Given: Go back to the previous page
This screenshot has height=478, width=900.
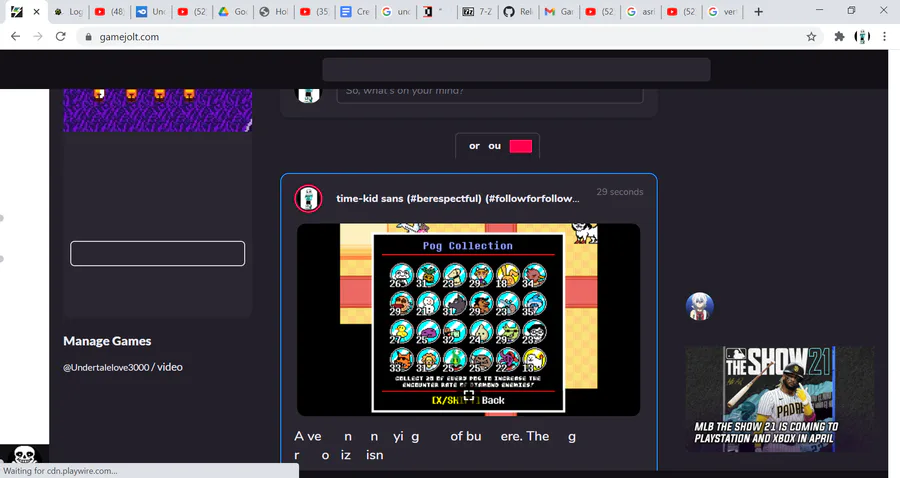Looking at the screenshot, I should (x=15, y=37).
